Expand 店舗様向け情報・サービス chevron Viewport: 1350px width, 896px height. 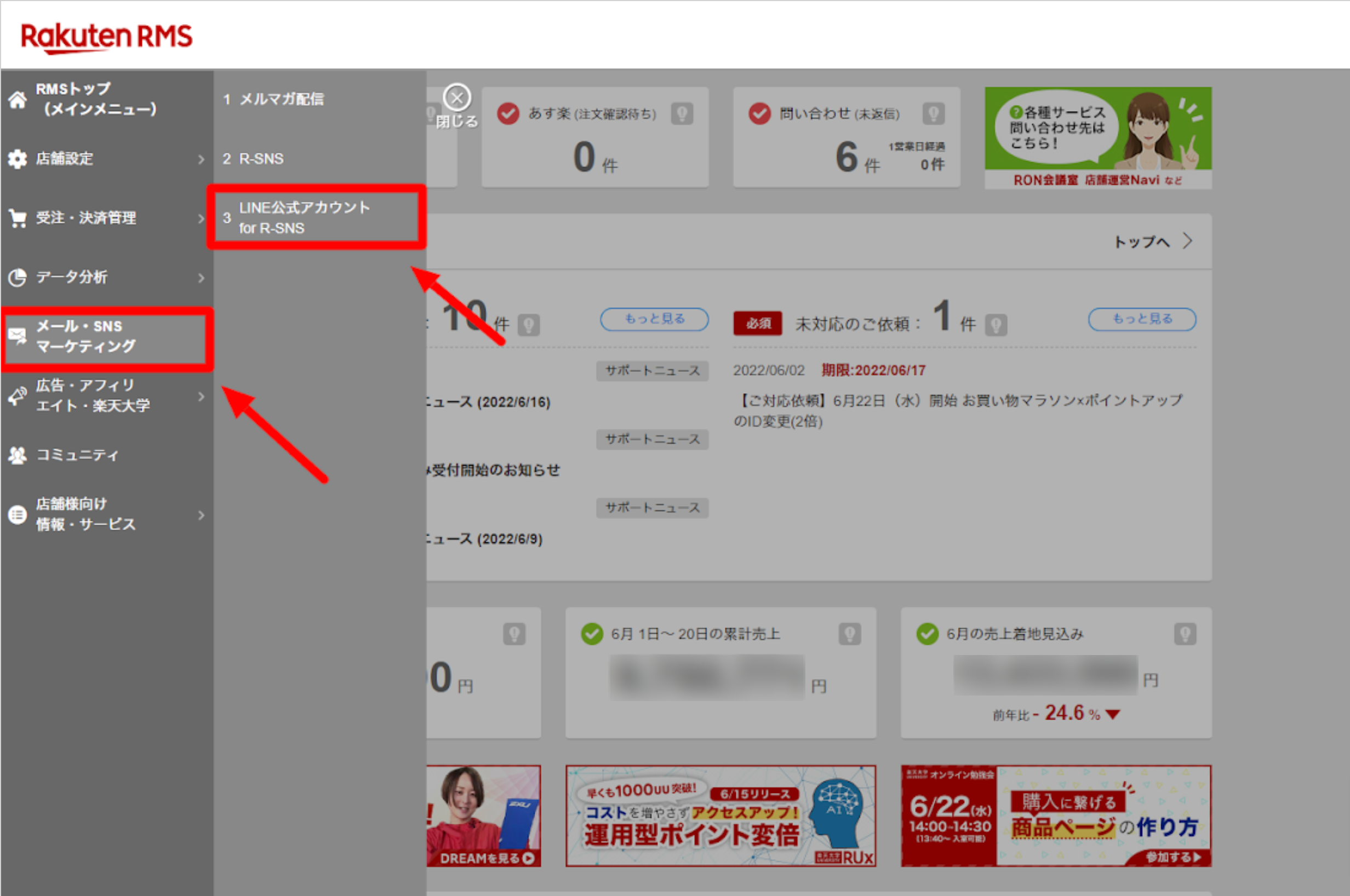pos(201,515)
